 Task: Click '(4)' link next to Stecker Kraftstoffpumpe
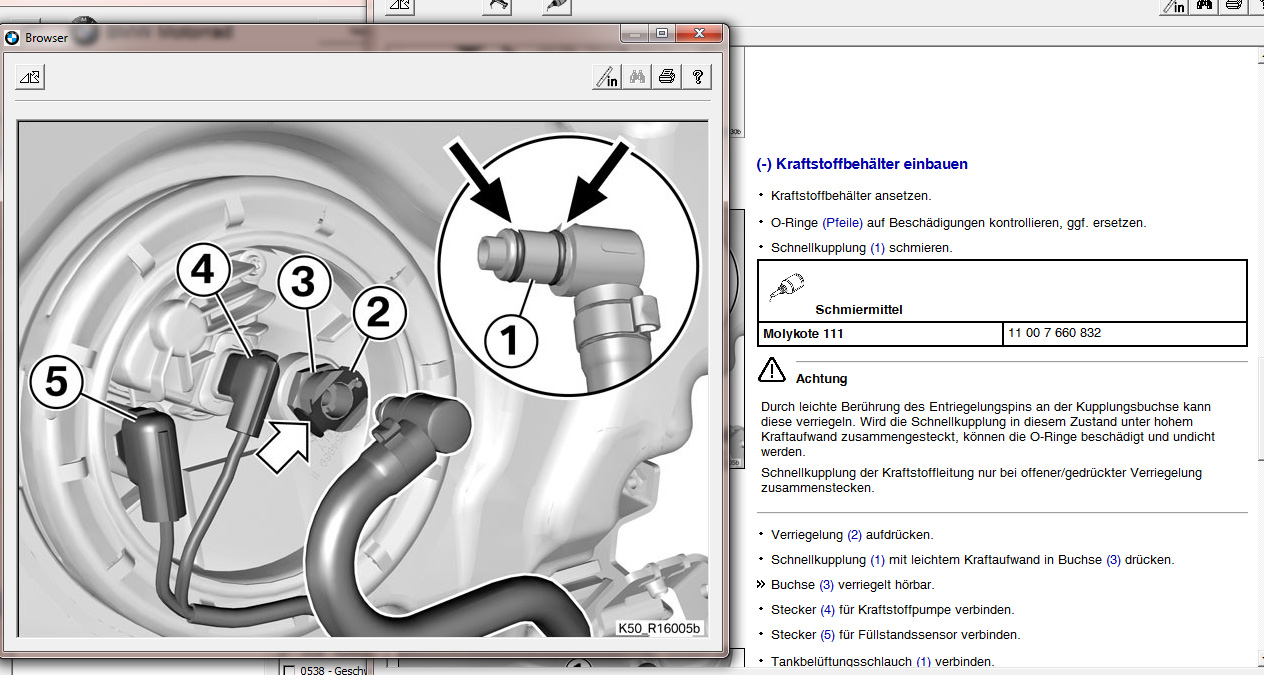827,610
